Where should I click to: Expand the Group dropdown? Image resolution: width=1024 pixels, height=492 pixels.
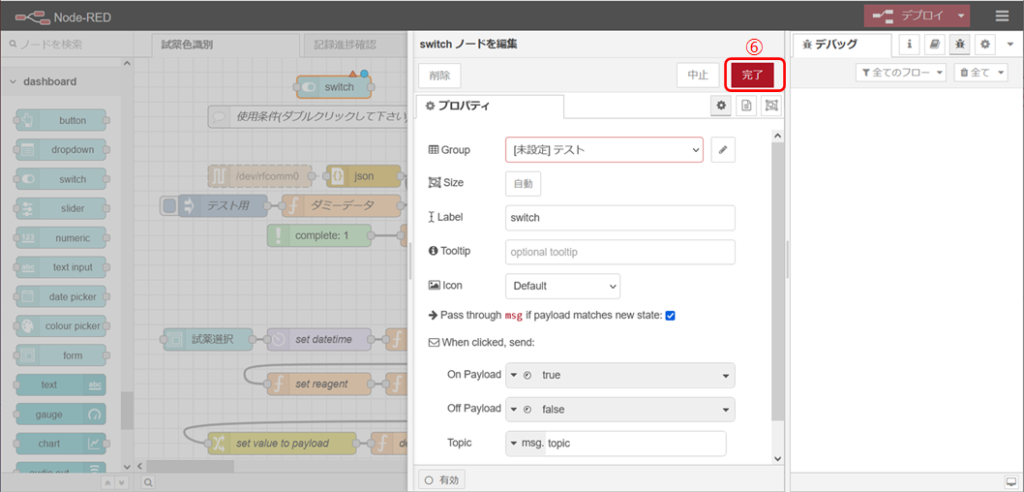click(x=604, y=150)
